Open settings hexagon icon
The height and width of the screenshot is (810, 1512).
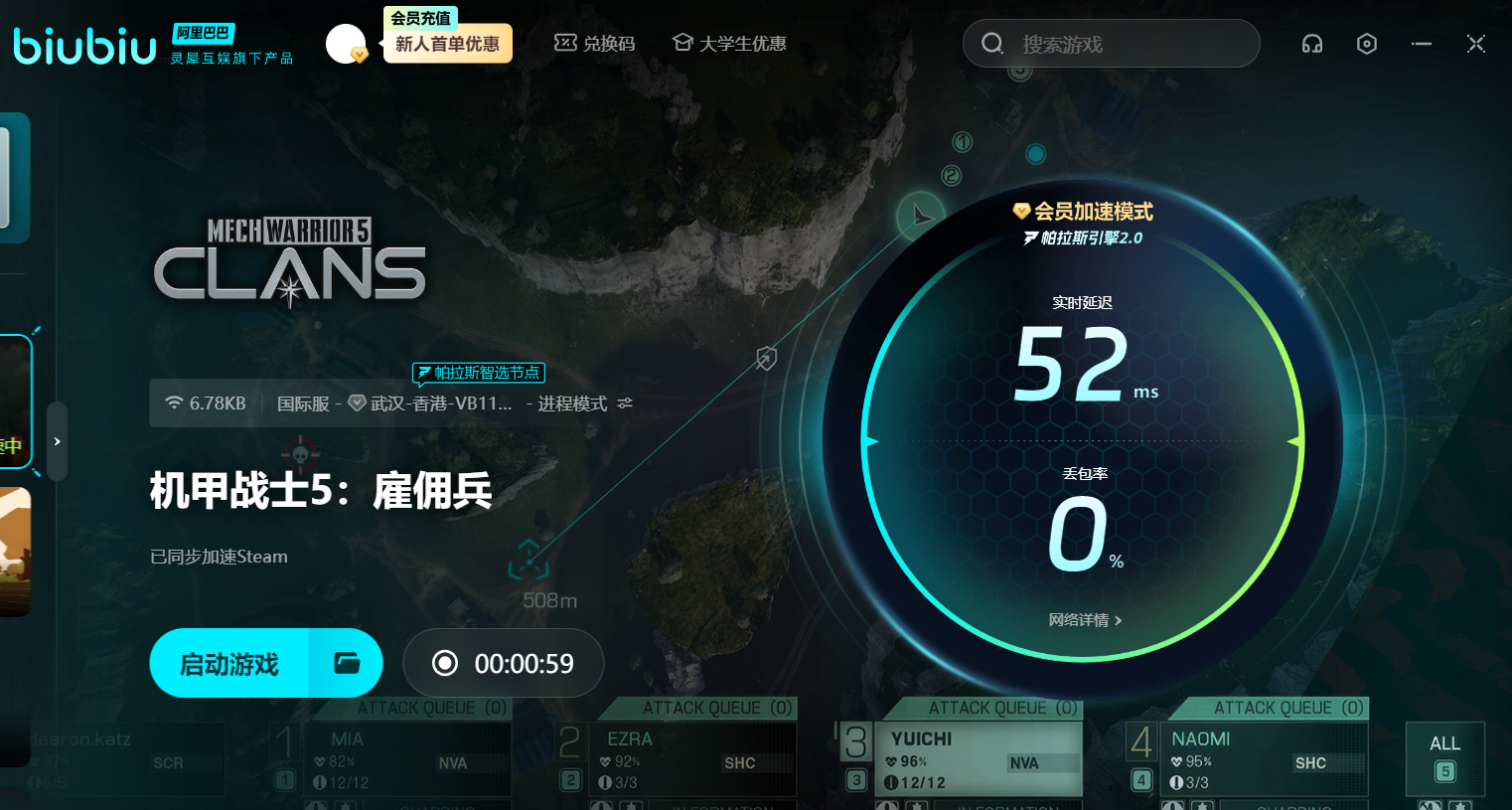pyautogui.click(x=1367, y=44)
